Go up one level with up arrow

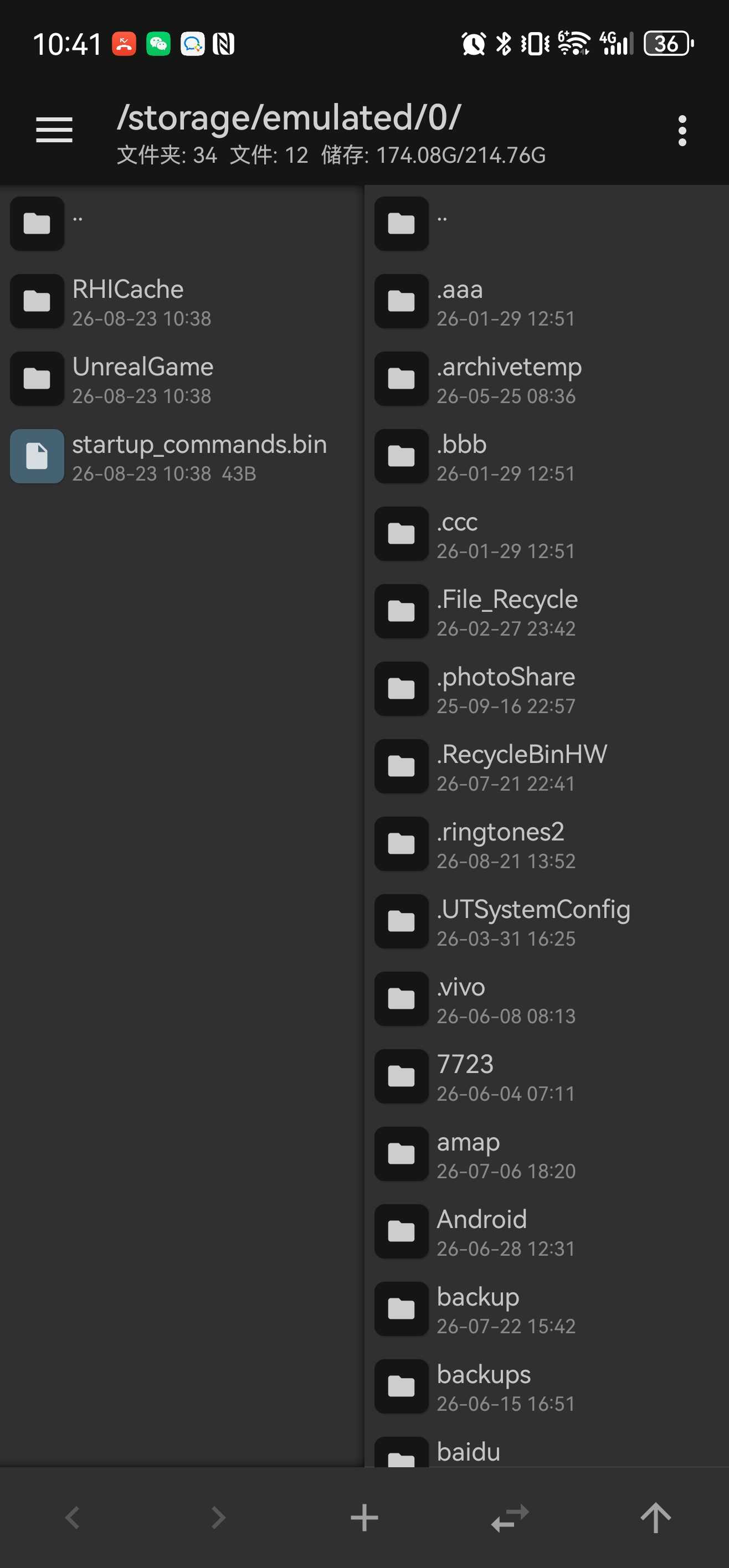pos(655,1518)
